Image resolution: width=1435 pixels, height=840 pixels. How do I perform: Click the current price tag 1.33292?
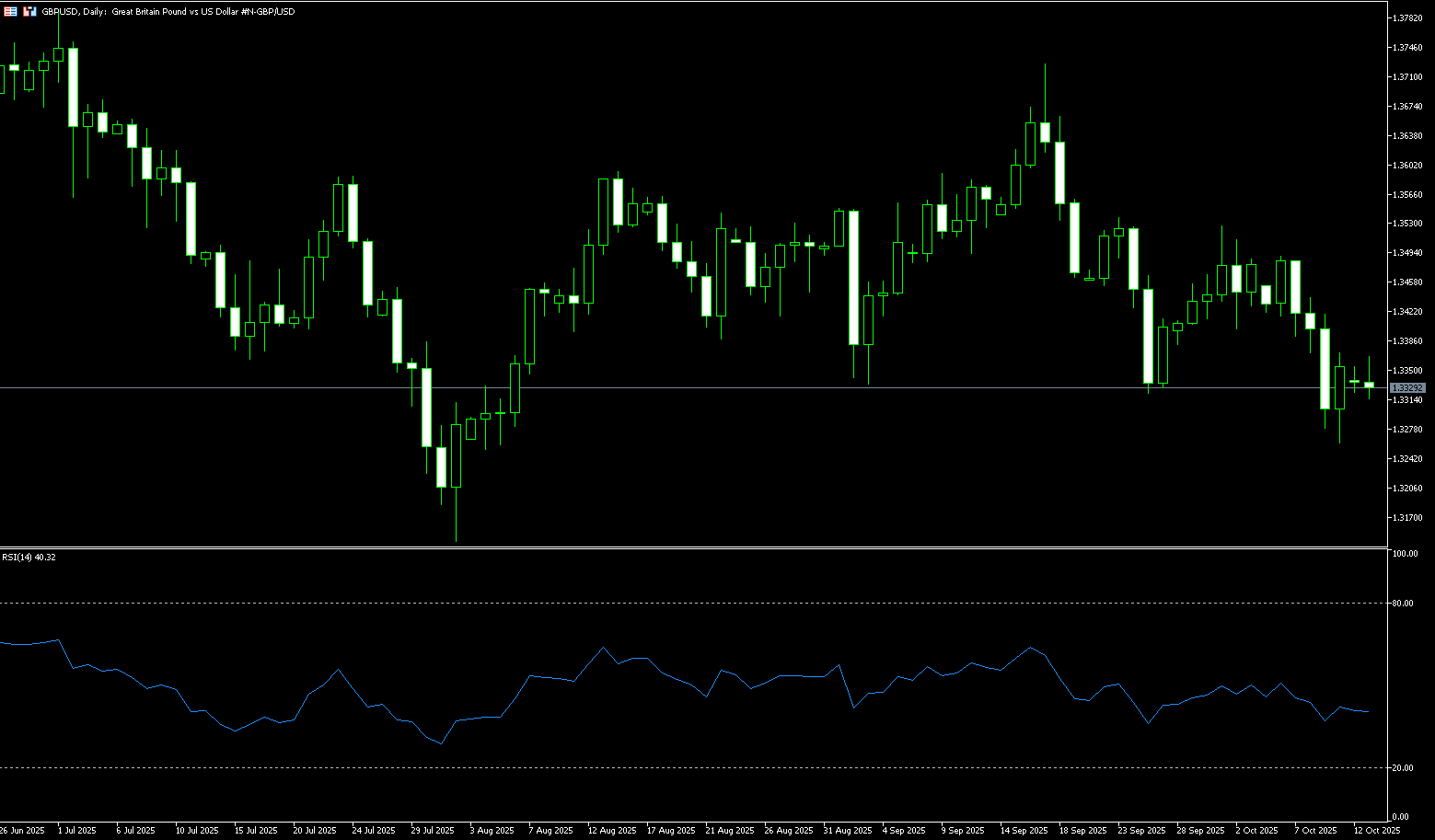tap(1407, 388)
